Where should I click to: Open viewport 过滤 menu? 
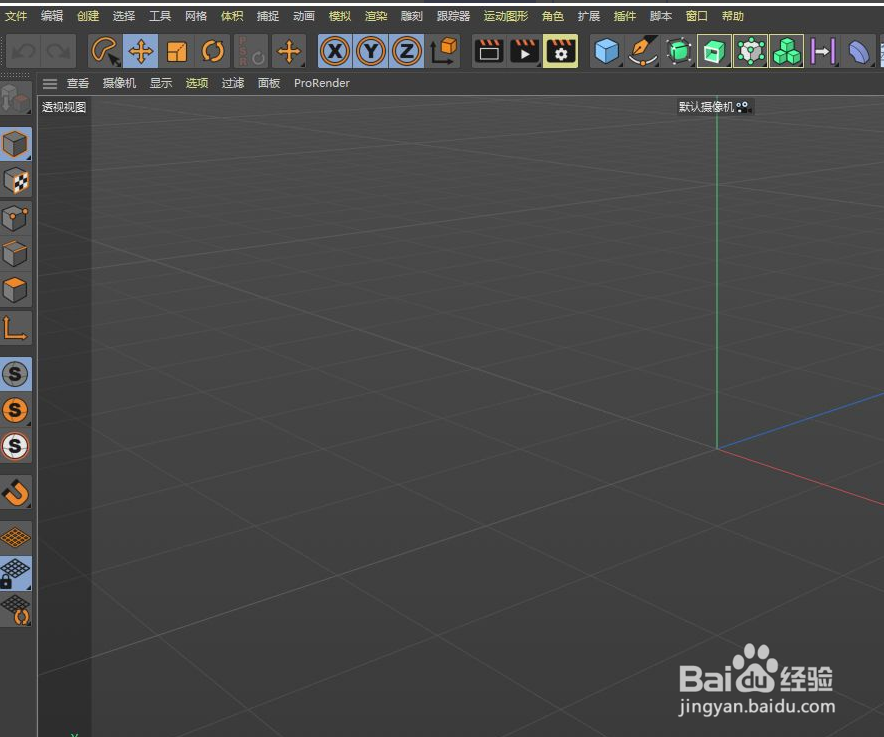[x=233, y=83]
